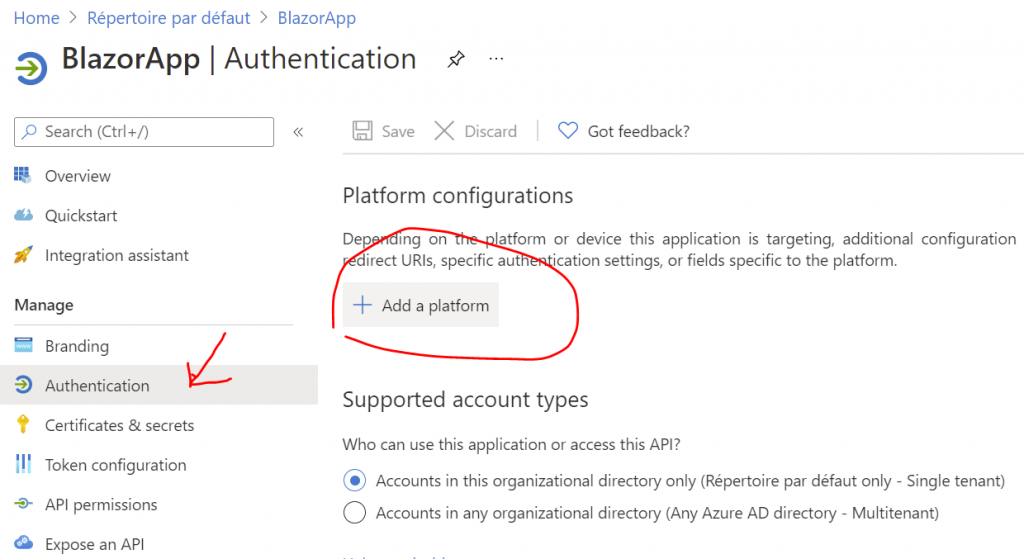Open the BlazorApp breadcrumb link
This screenshot has width=1024, height=559.
[317, 18]
